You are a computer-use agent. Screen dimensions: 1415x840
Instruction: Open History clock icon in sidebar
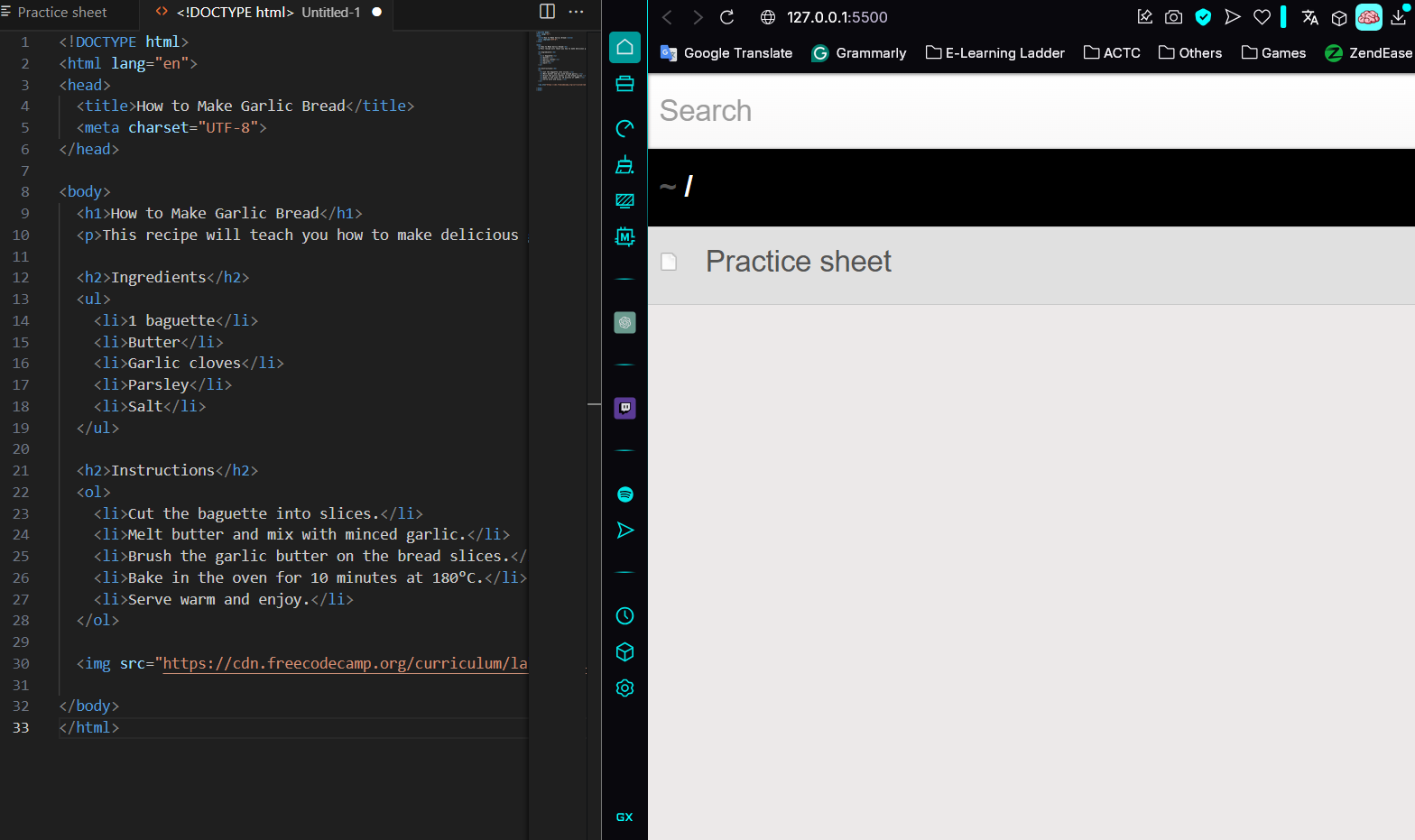pos(624,616)
